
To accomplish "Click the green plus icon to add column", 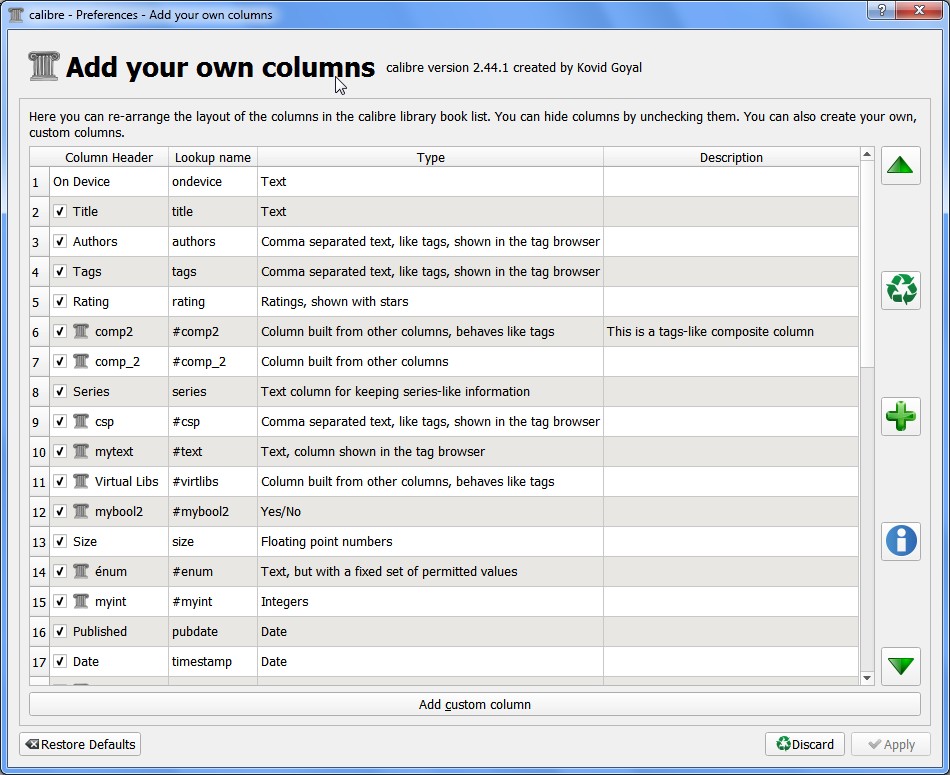I will (x=901, y=416).
